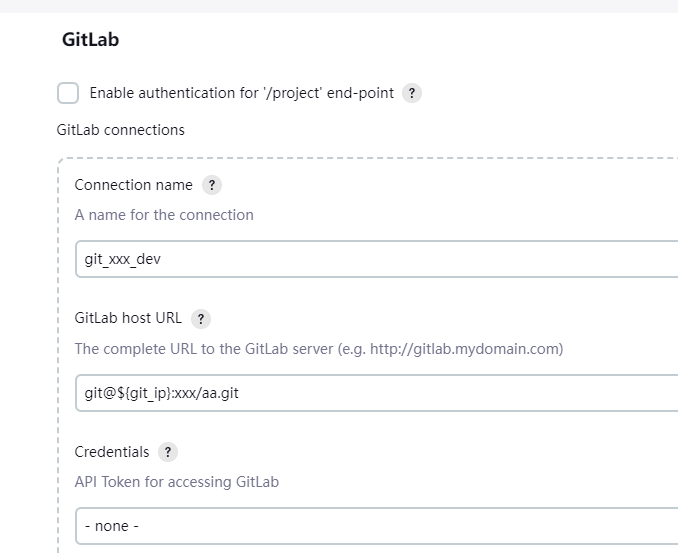Click the Credentials help question mark
The image size is (678, 553).
[x=168, y=452]
